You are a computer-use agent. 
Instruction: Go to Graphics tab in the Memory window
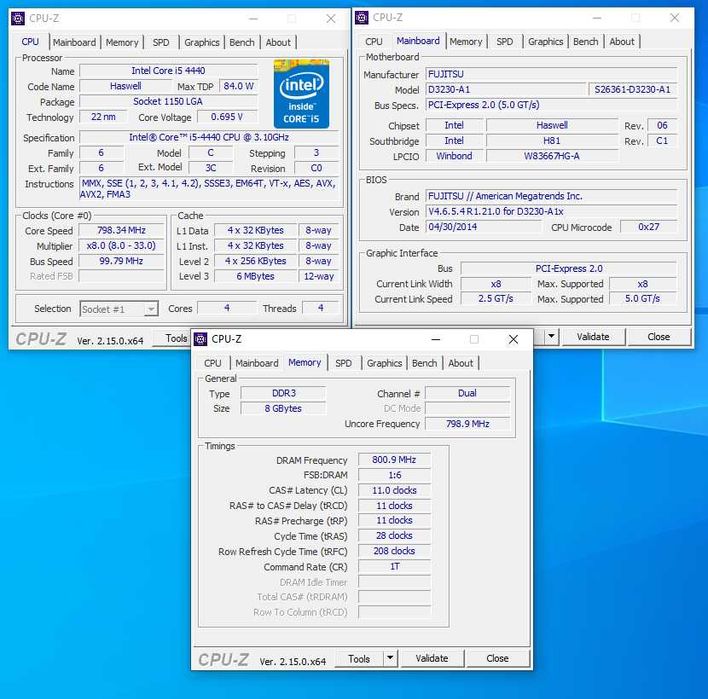point(384,363)
